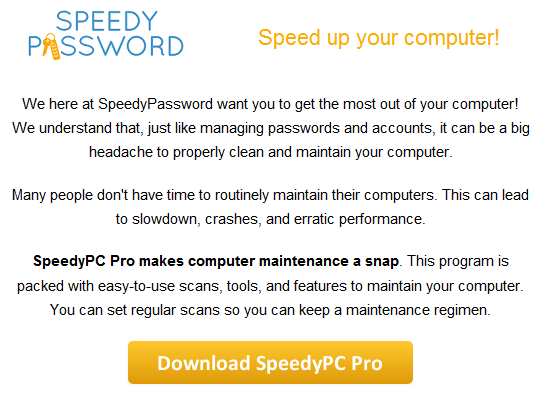Click the line starting "packed with easy-to-use scans"
The height and width of the screenshot is (396, 545).
[x=270, y=286]
